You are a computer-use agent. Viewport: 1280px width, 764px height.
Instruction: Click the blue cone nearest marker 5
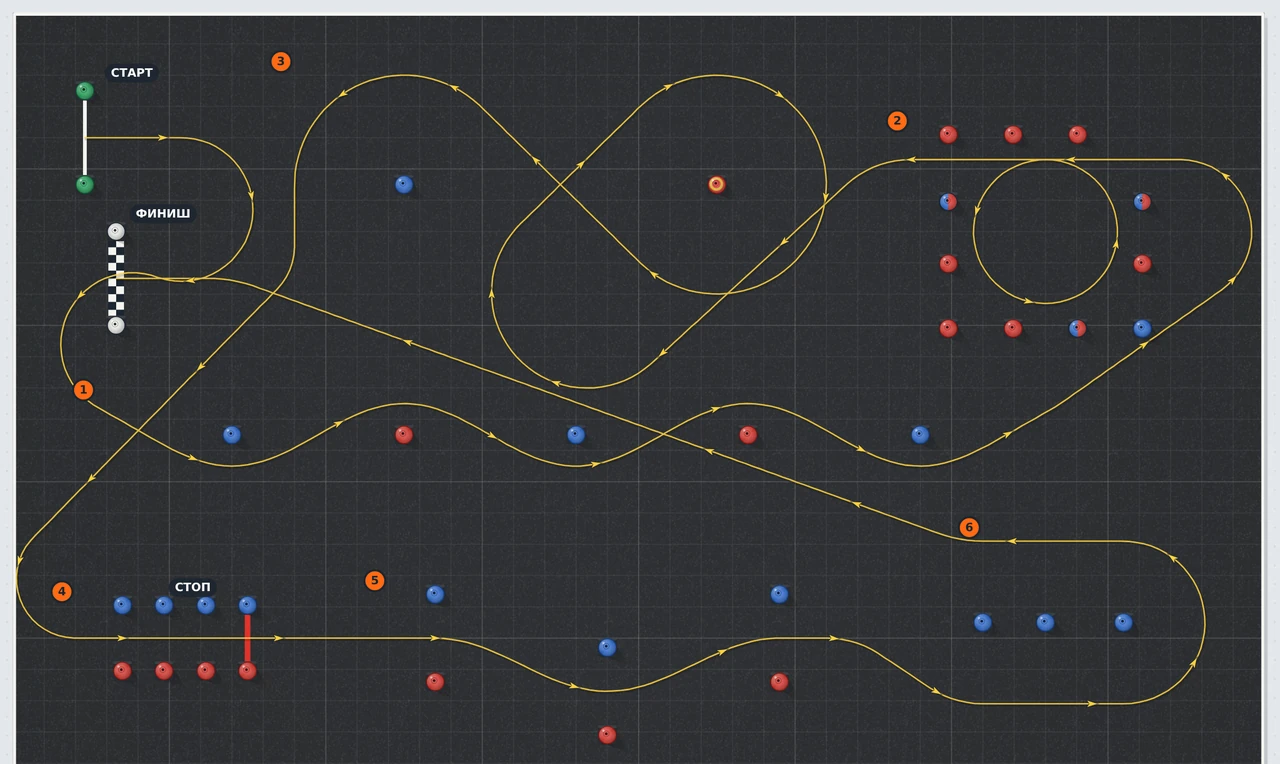[x=435, y=594]
